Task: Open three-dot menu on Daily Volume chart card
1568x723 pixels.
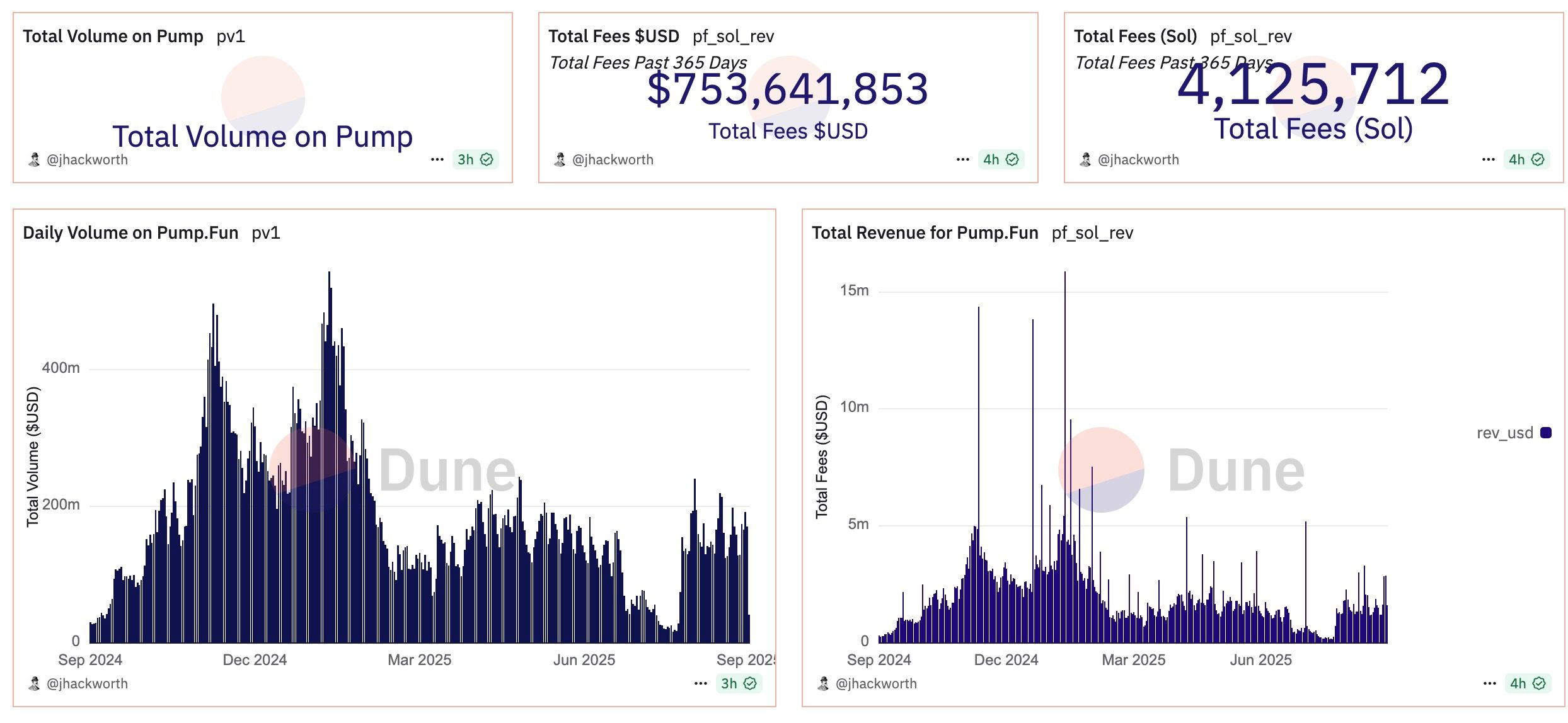Action: click(701, 684)
